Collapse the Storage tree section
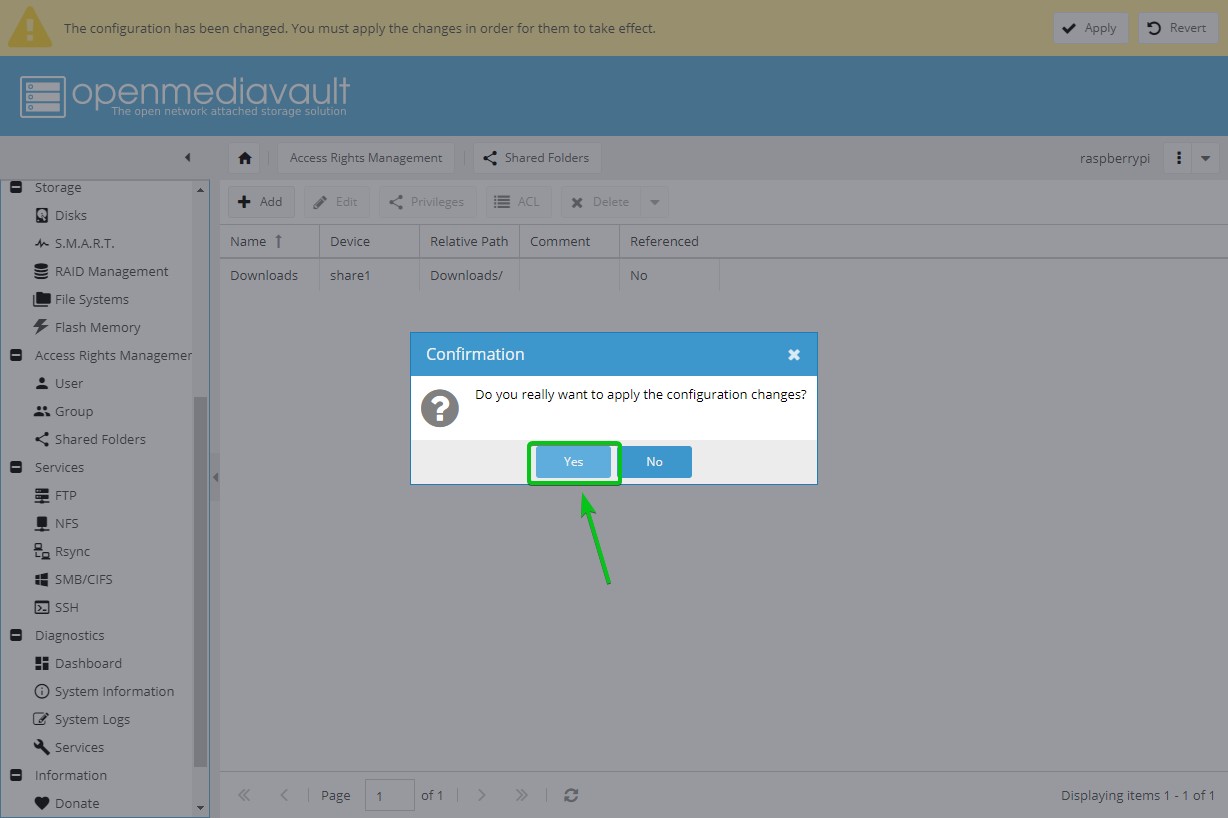Viewport: 1228px width, 818px height. (16, 187)
